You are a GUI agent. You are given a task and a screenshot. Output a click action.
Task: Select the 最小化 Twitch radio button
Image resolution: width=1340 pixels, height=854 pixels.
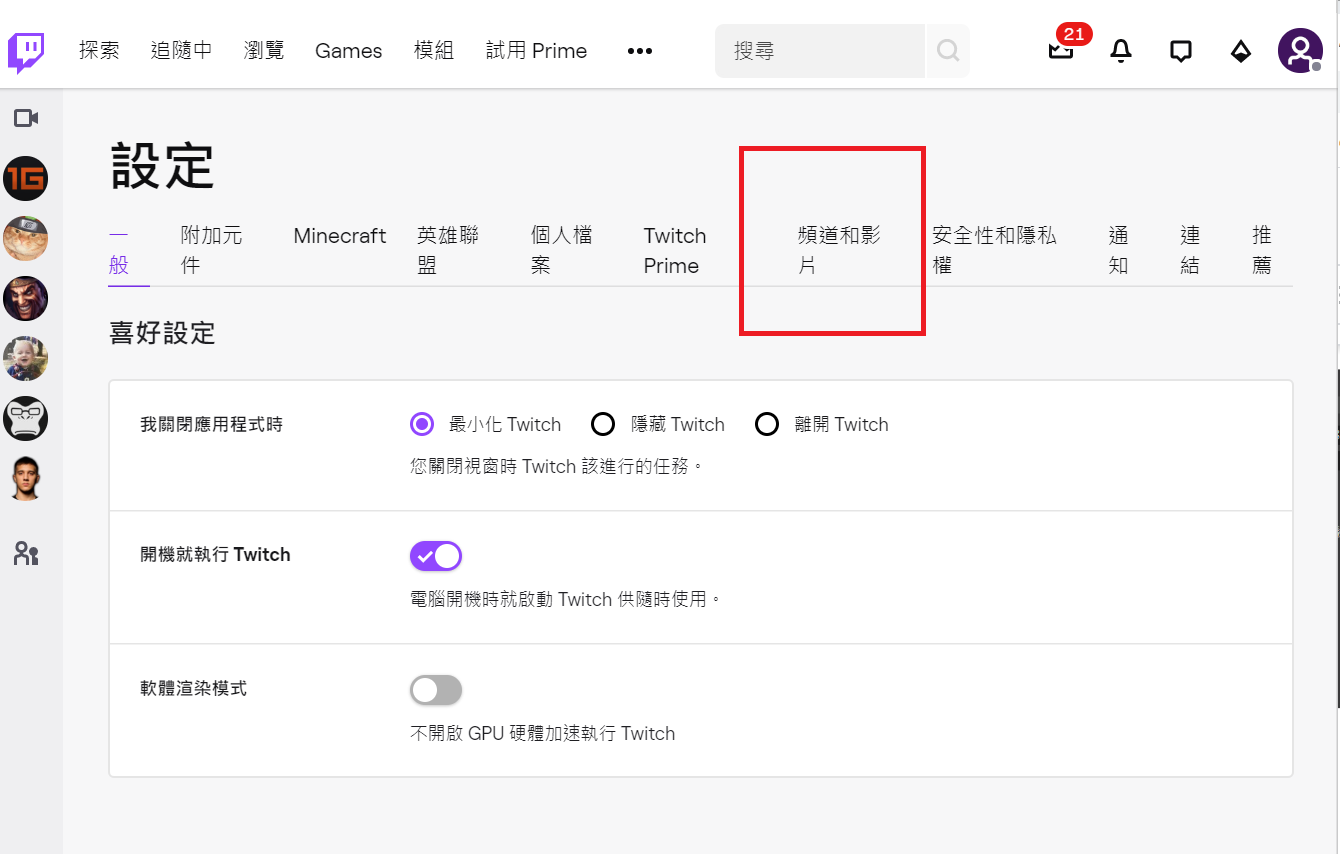tap(422, 424)
